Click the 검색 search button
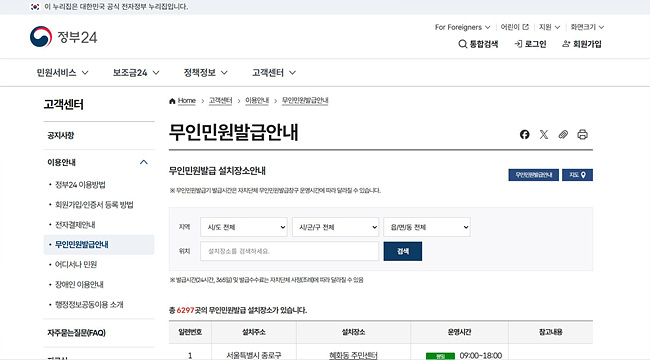This screenshot has width=650, height=360. (x=403, y=251)
